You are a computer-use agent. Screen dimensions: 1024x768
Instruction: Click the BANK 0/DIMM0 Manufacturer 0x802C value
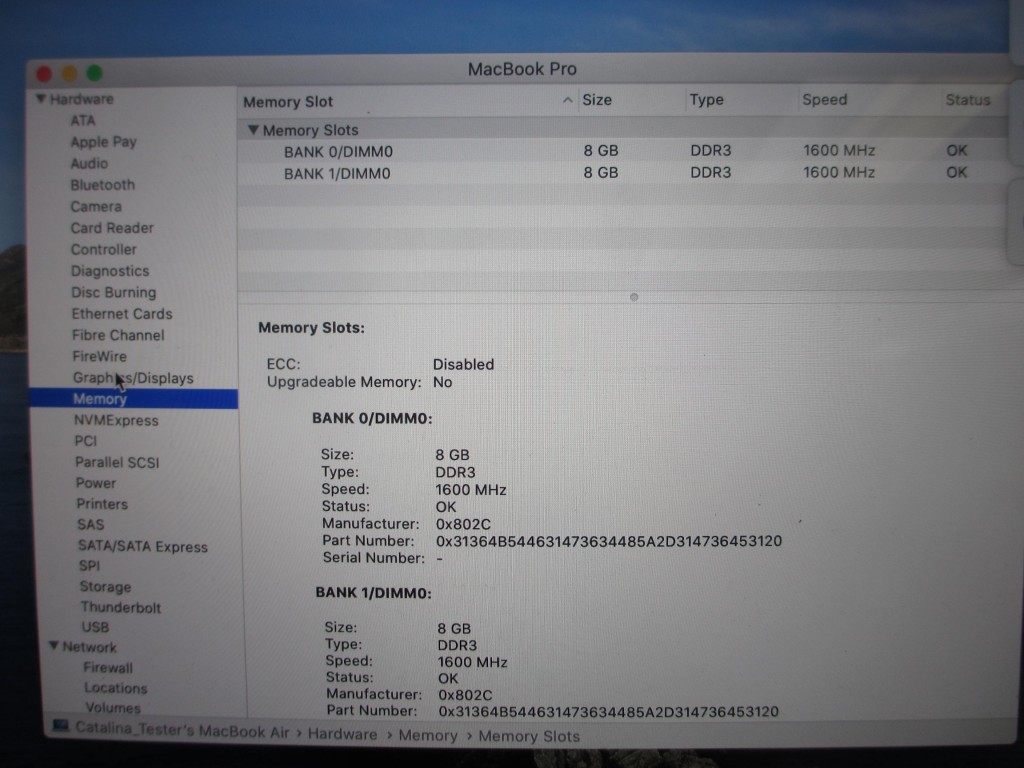click(x=463, y=524)
